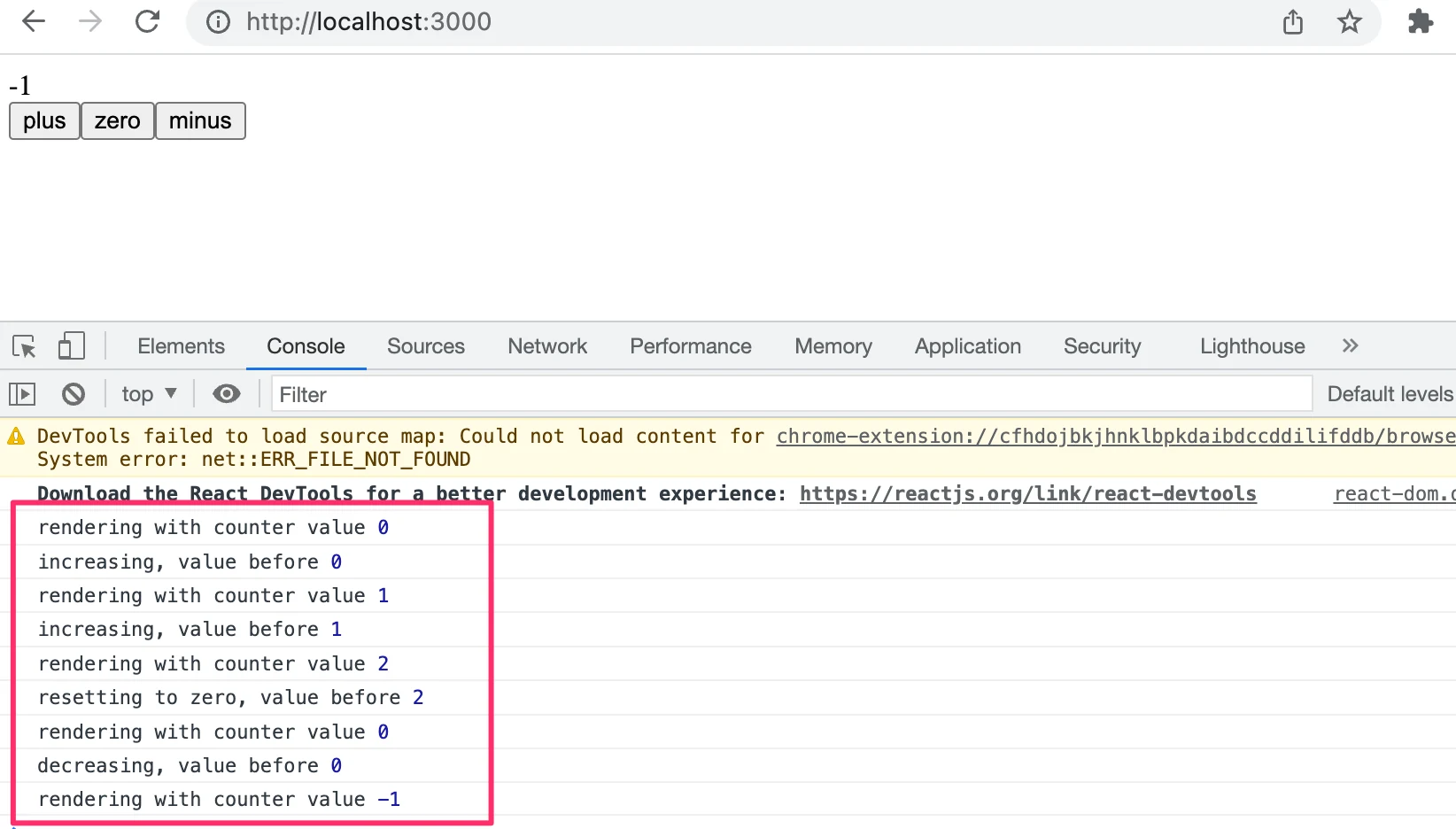Open the Security tab
The height and width of the screenshot is (829, 1456).
[1103, 346]
